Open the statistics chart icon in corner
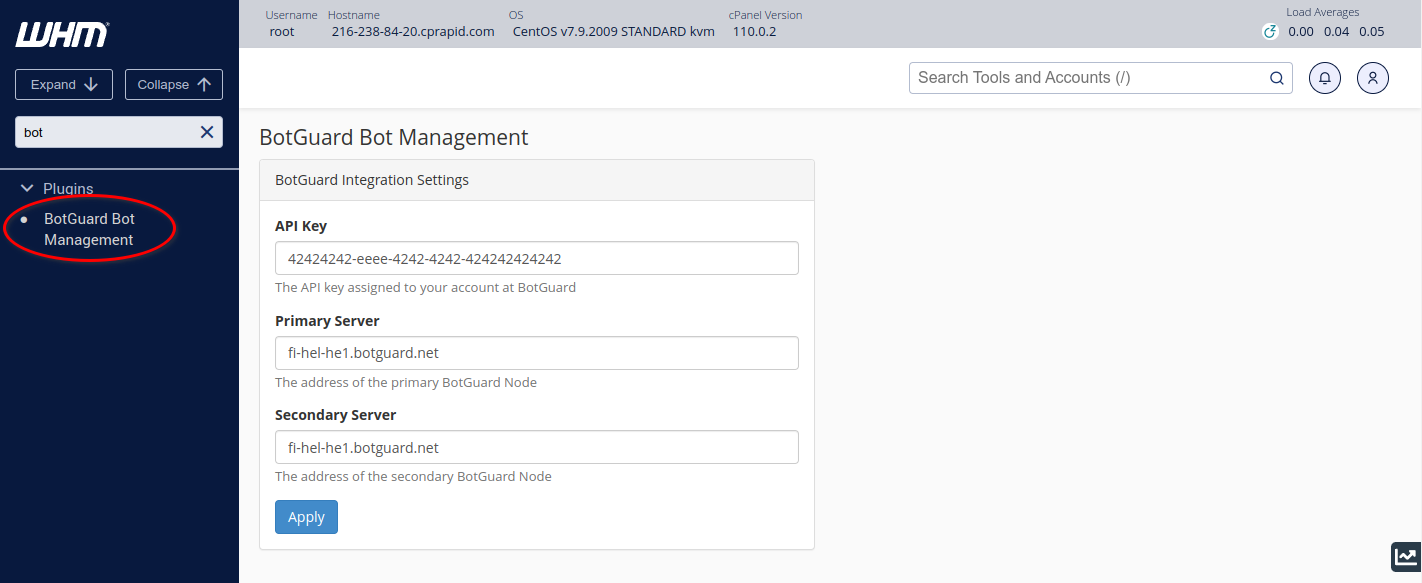This screenshot has height=583, width=1422. point(1406,557)
